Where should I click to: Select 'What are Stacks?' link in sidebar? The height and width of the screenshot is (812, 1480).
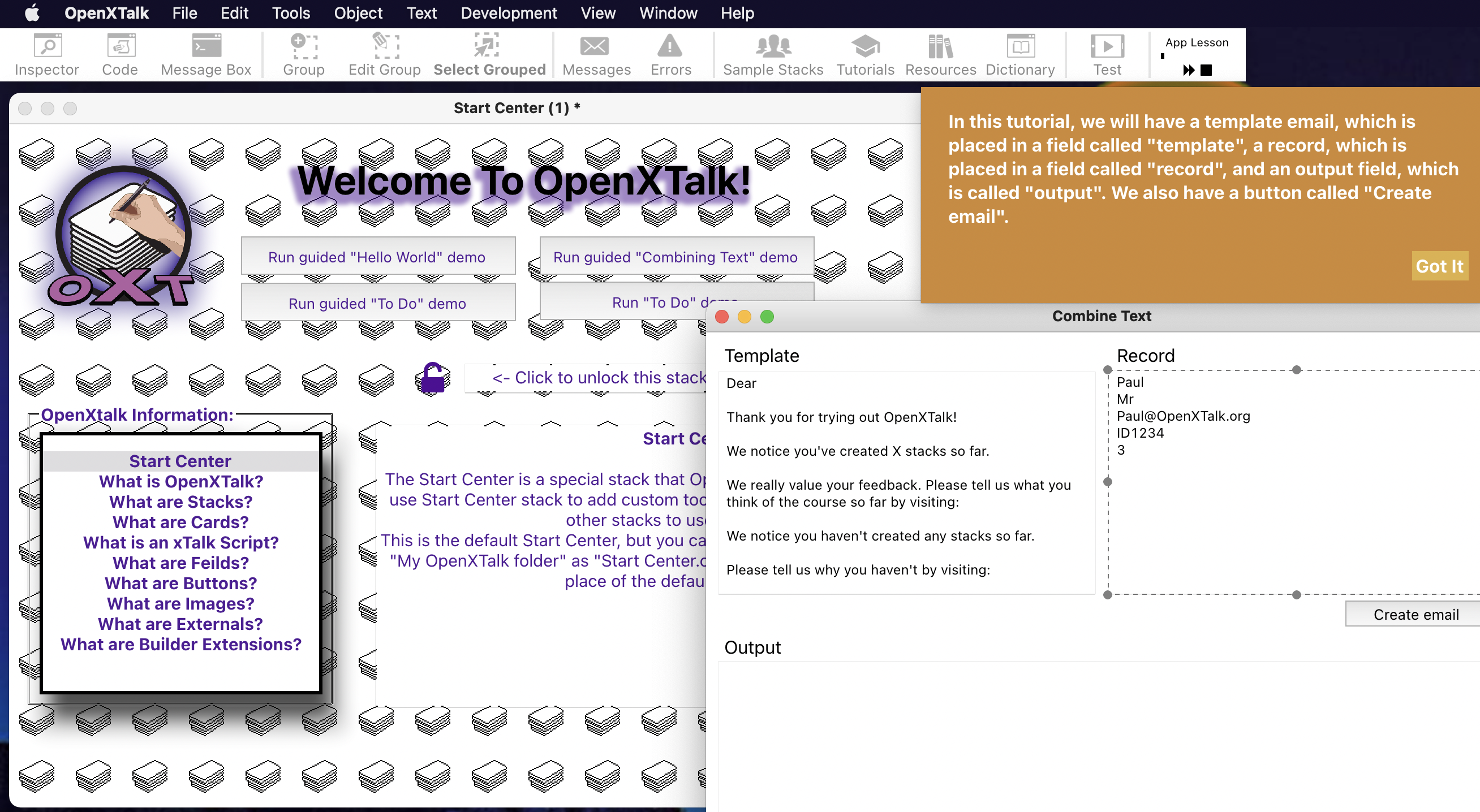pos(180,501)
